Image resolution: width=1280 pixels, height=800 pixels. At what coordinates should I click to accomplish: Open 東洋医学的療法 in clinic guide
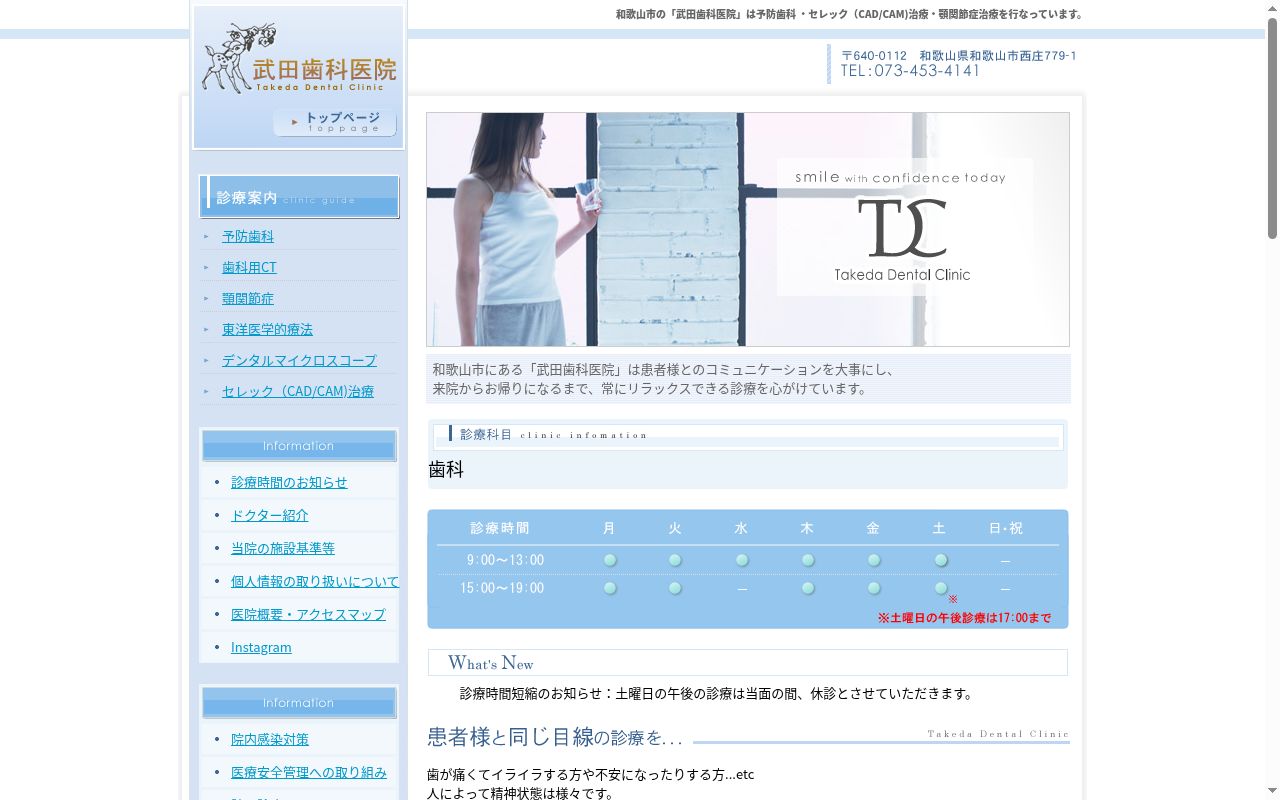267,329
